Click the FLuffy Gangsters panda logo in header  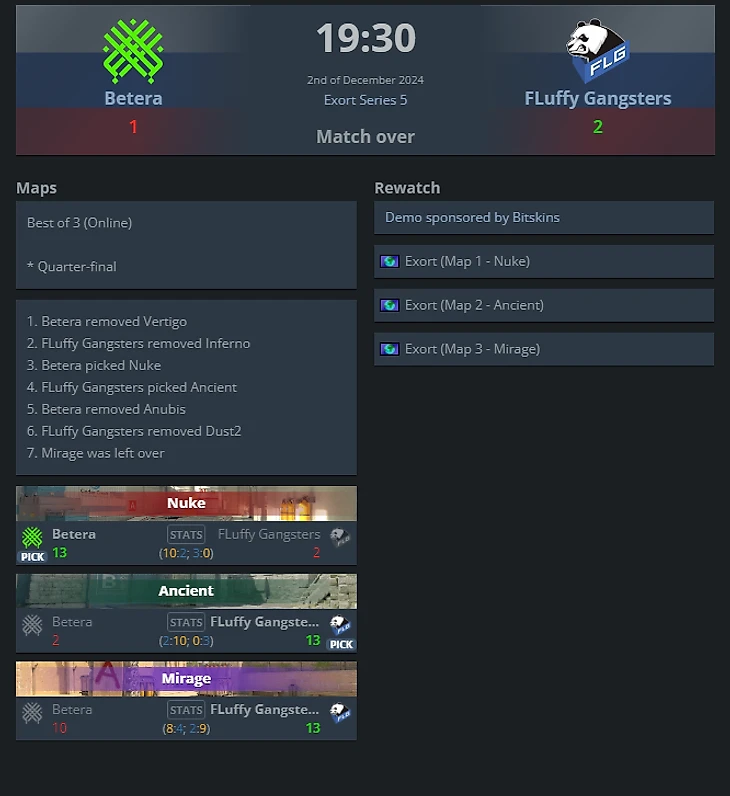(x=598, y=51)
